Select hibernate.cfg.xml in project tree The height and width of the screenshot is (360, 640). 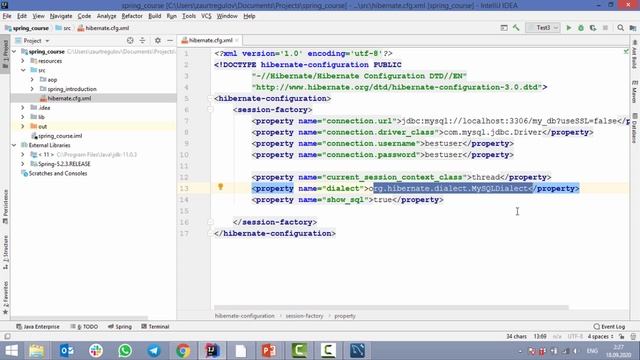[69, 98]
